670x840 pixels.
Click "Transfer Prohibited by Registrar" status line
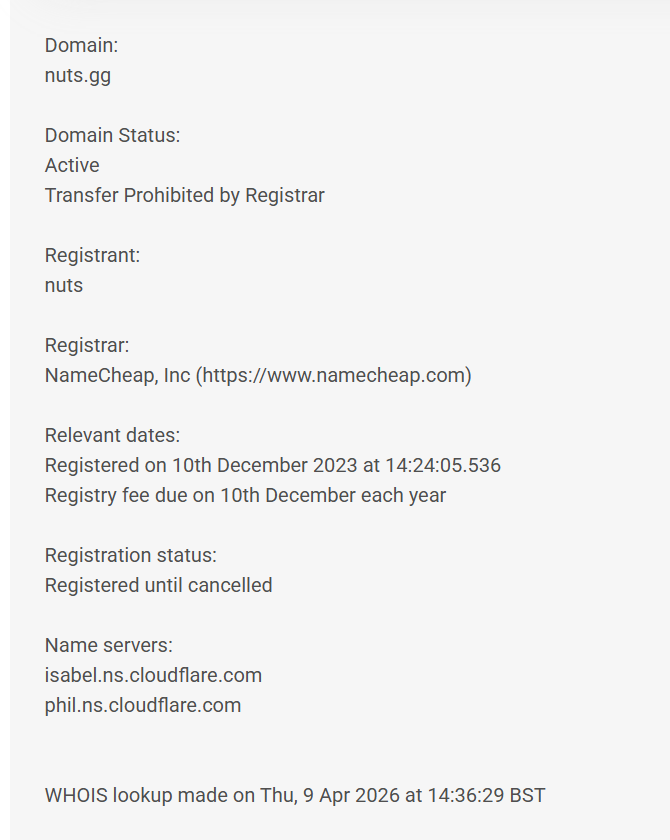[x=184, y=195]
